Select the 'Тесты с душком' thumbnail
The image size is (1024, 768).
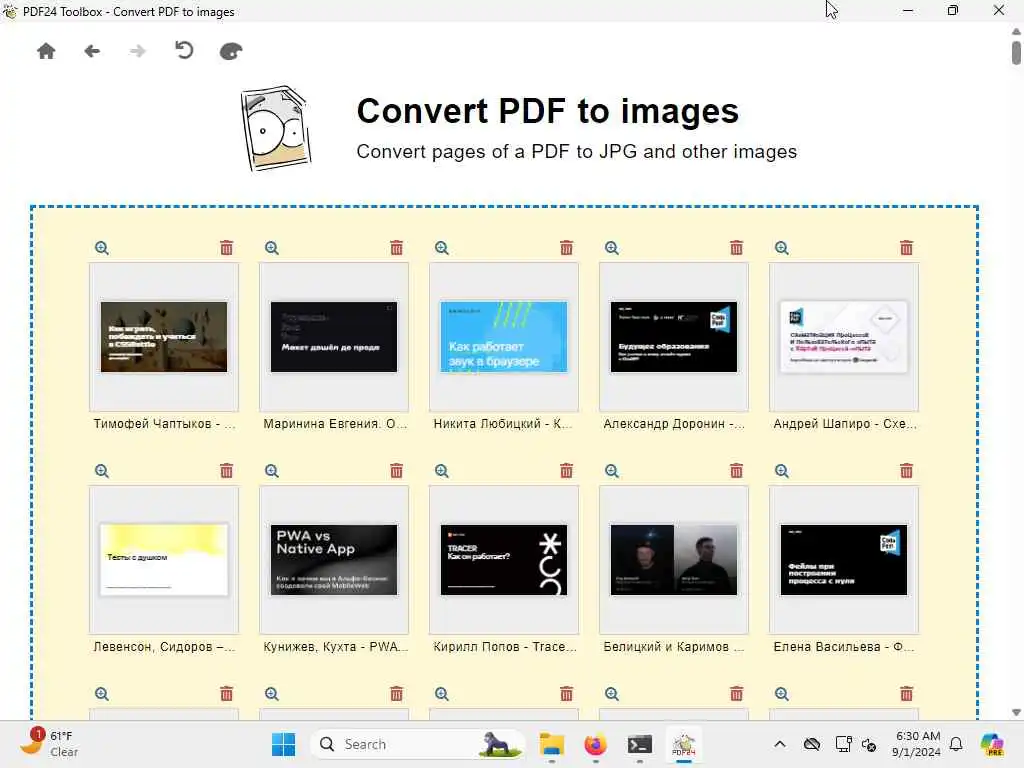point(164,560)
